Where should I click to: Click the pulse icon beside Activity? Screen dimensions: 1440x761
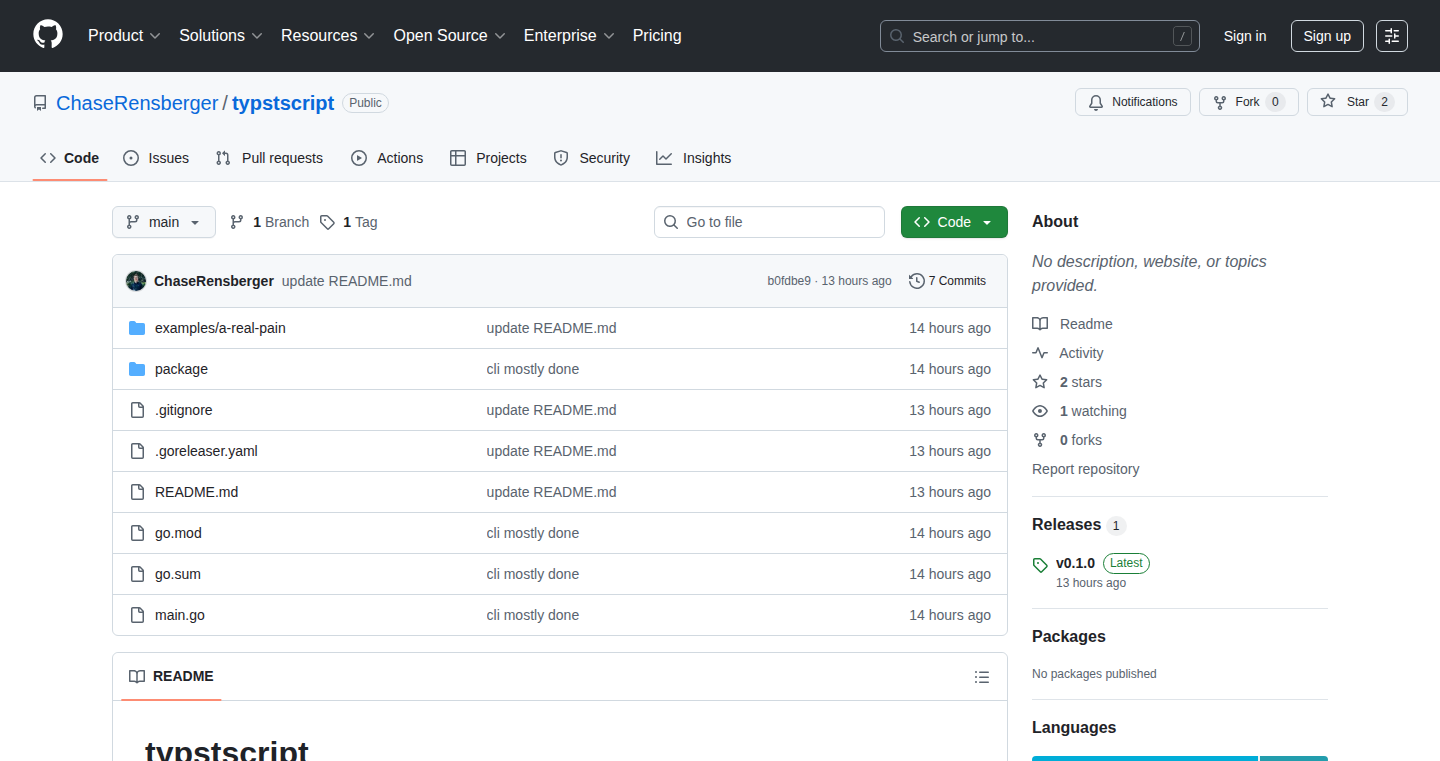[1040, 353]
